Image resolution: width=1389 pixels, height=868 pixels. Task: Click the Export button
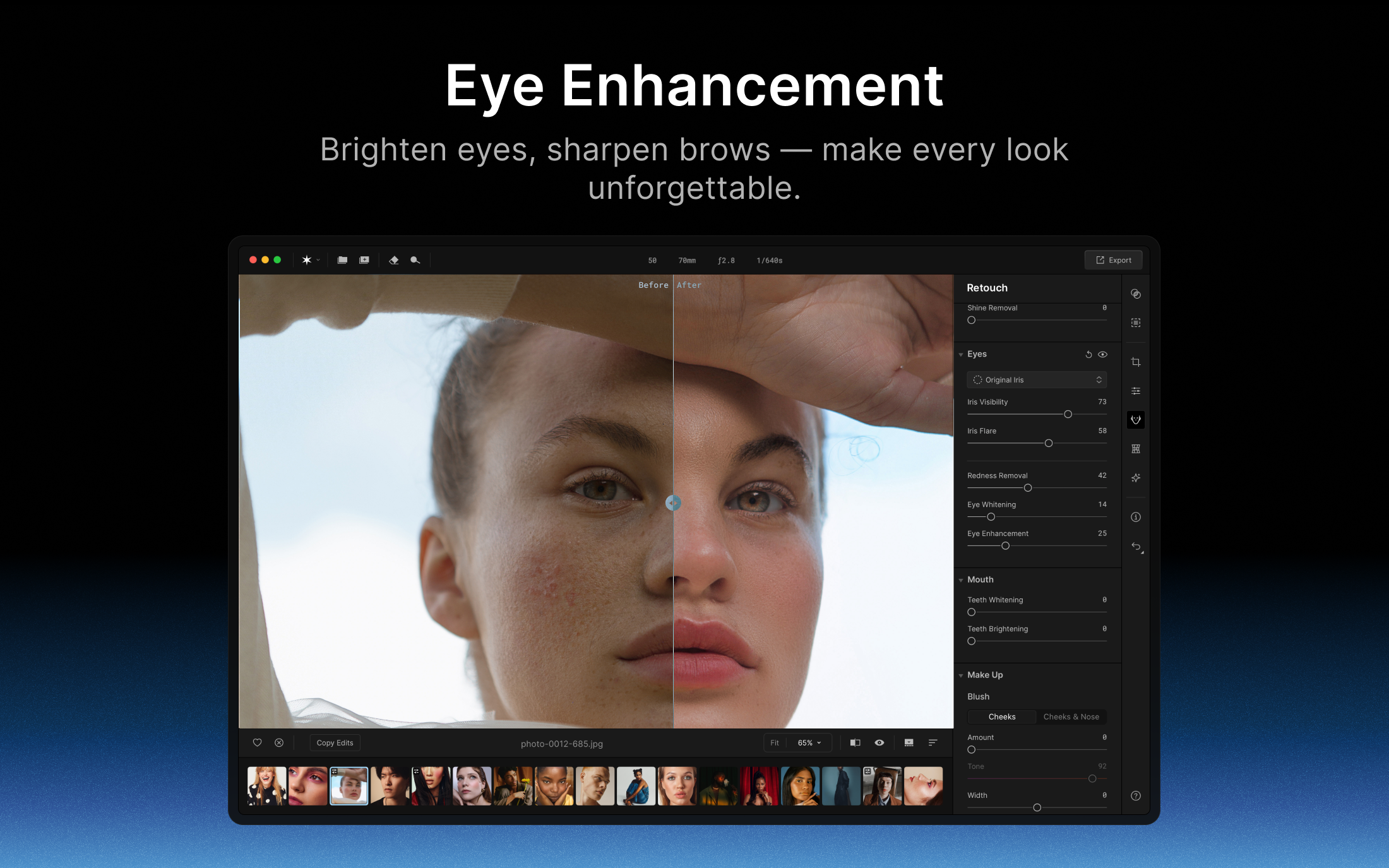(x=1114, y=260)
